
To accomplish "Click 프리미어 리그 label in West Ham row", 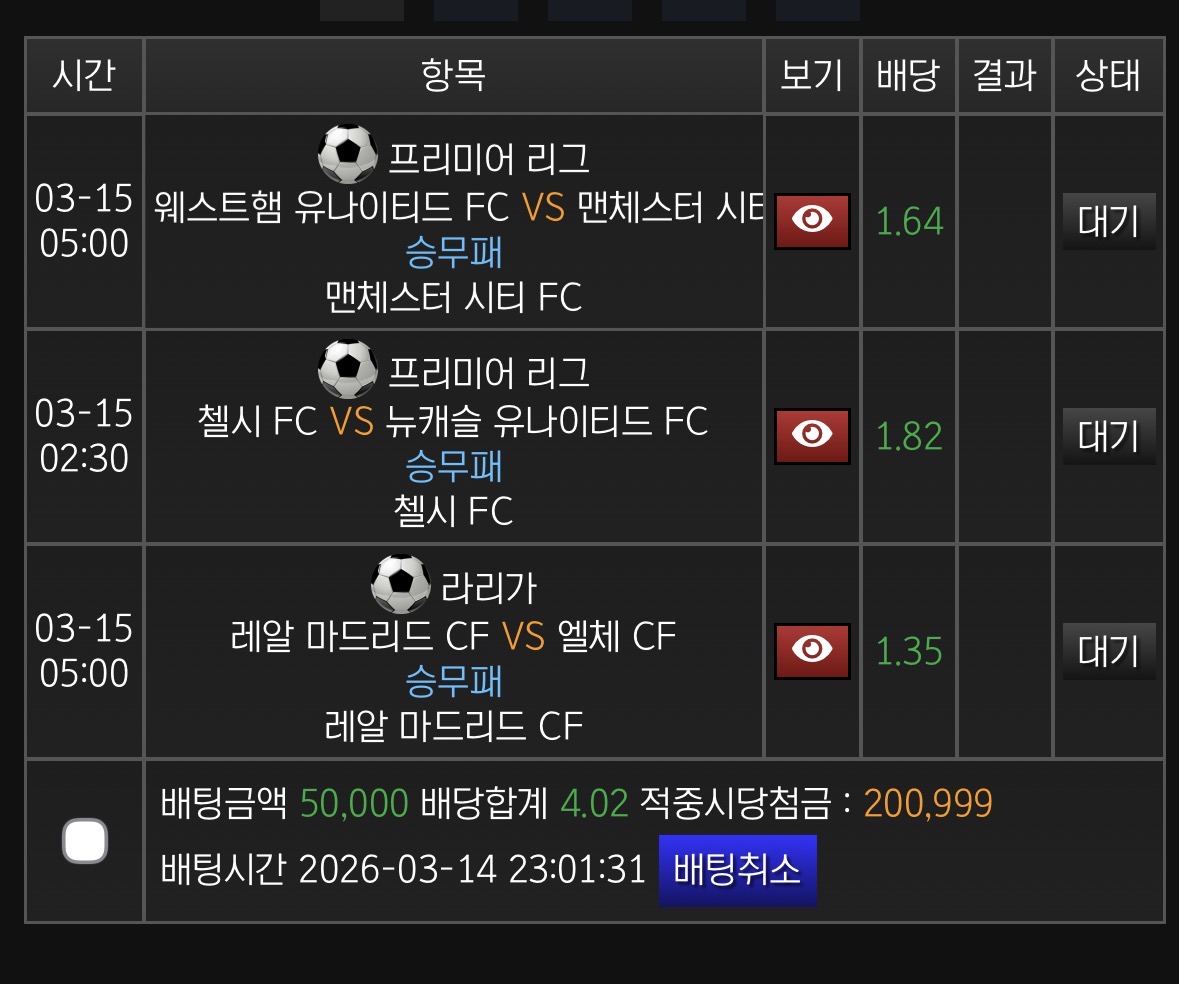I will [x=489, y=158].
